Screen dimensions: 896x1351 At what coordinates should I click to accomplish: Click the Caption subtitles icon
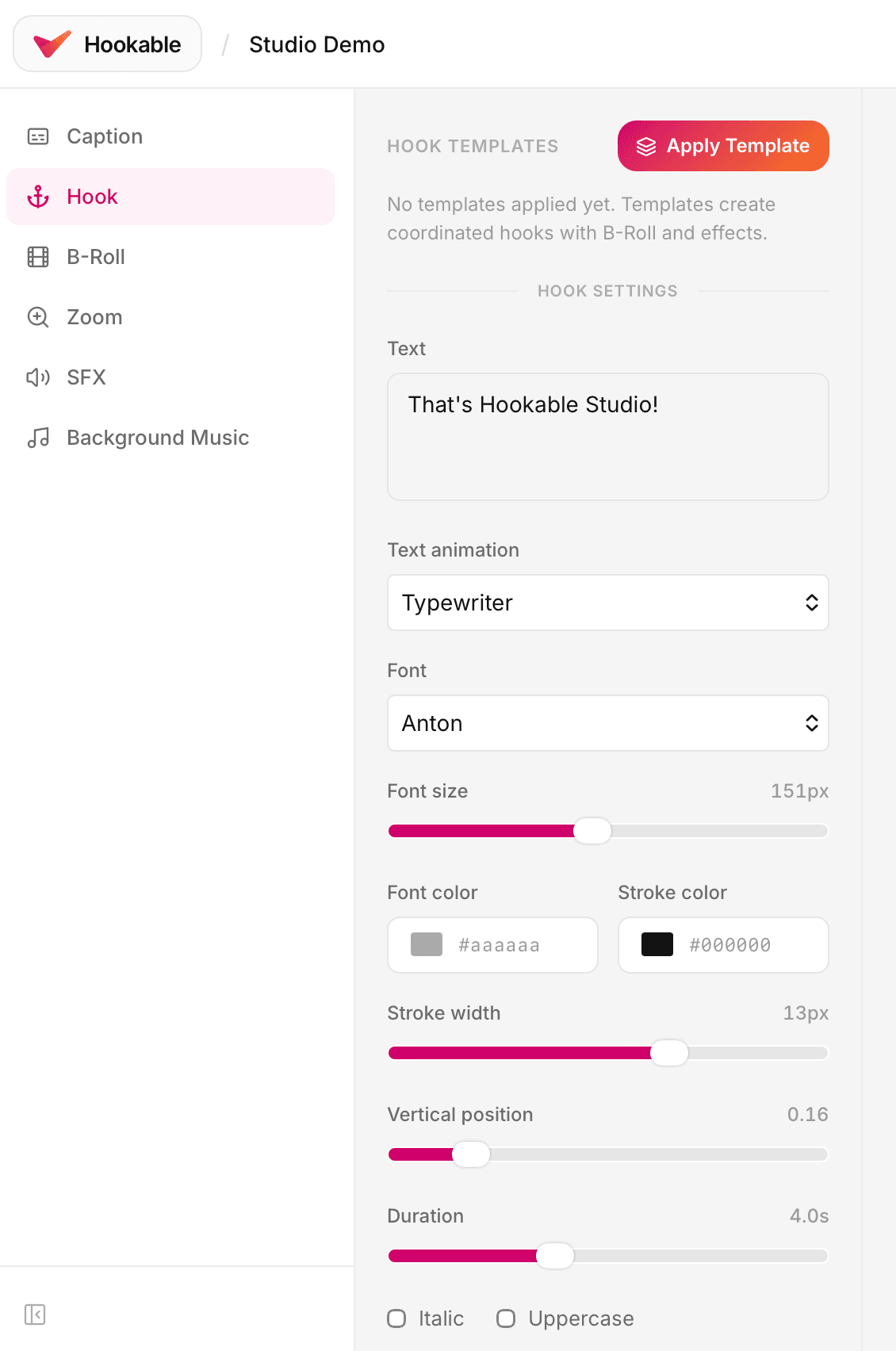pos(38,136)
